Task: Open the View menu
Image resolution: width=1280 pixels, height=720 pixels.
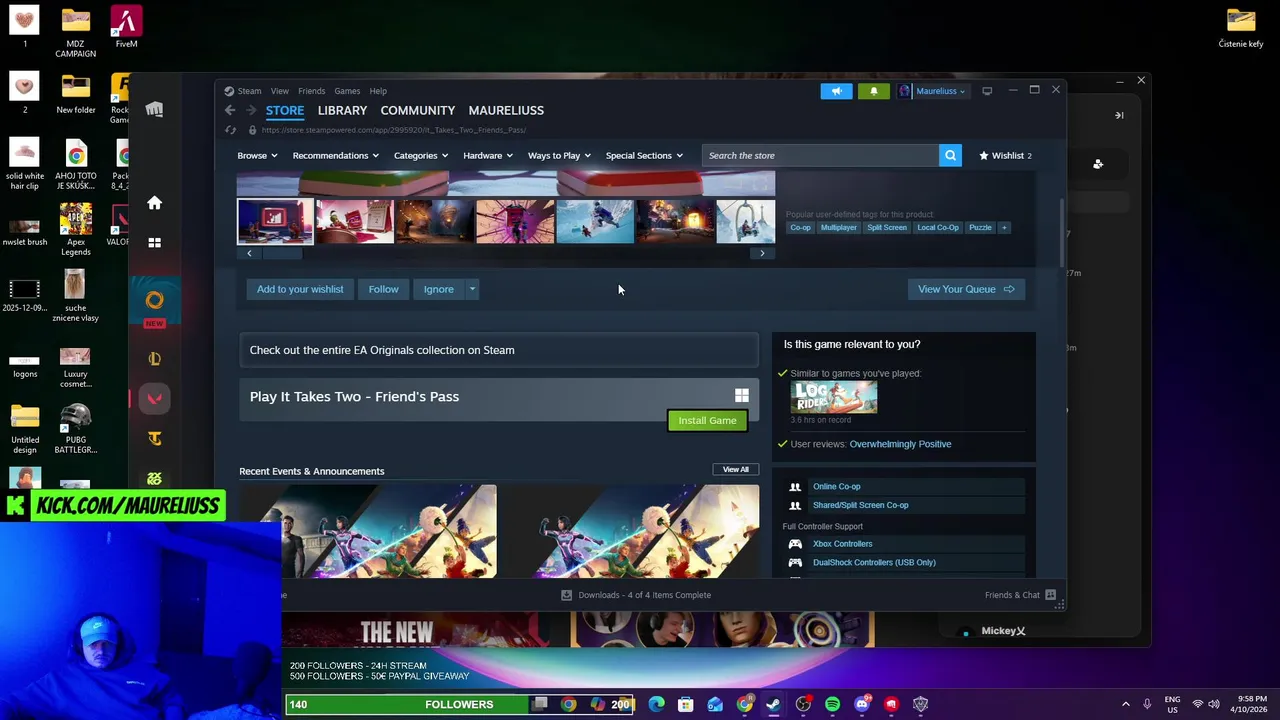Action: pyautogui.click(x=280, y=91)
